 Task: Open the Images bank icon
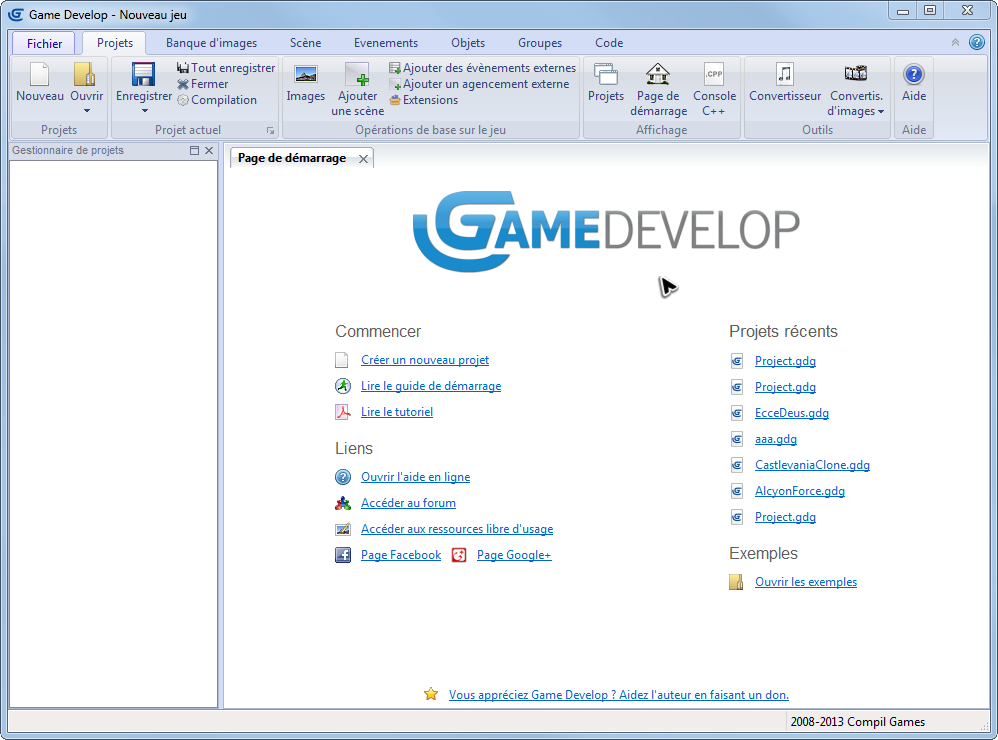tap(306, 74)
